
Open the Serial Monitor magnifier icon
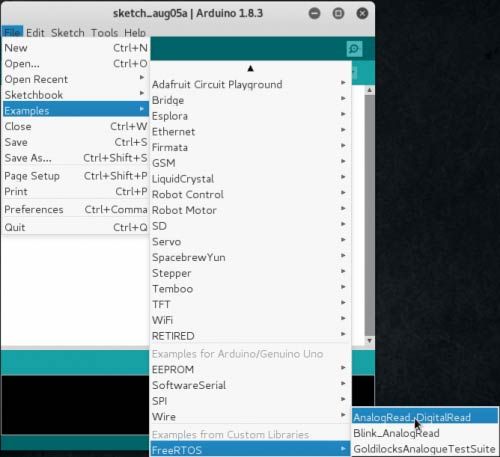point(354,49)
